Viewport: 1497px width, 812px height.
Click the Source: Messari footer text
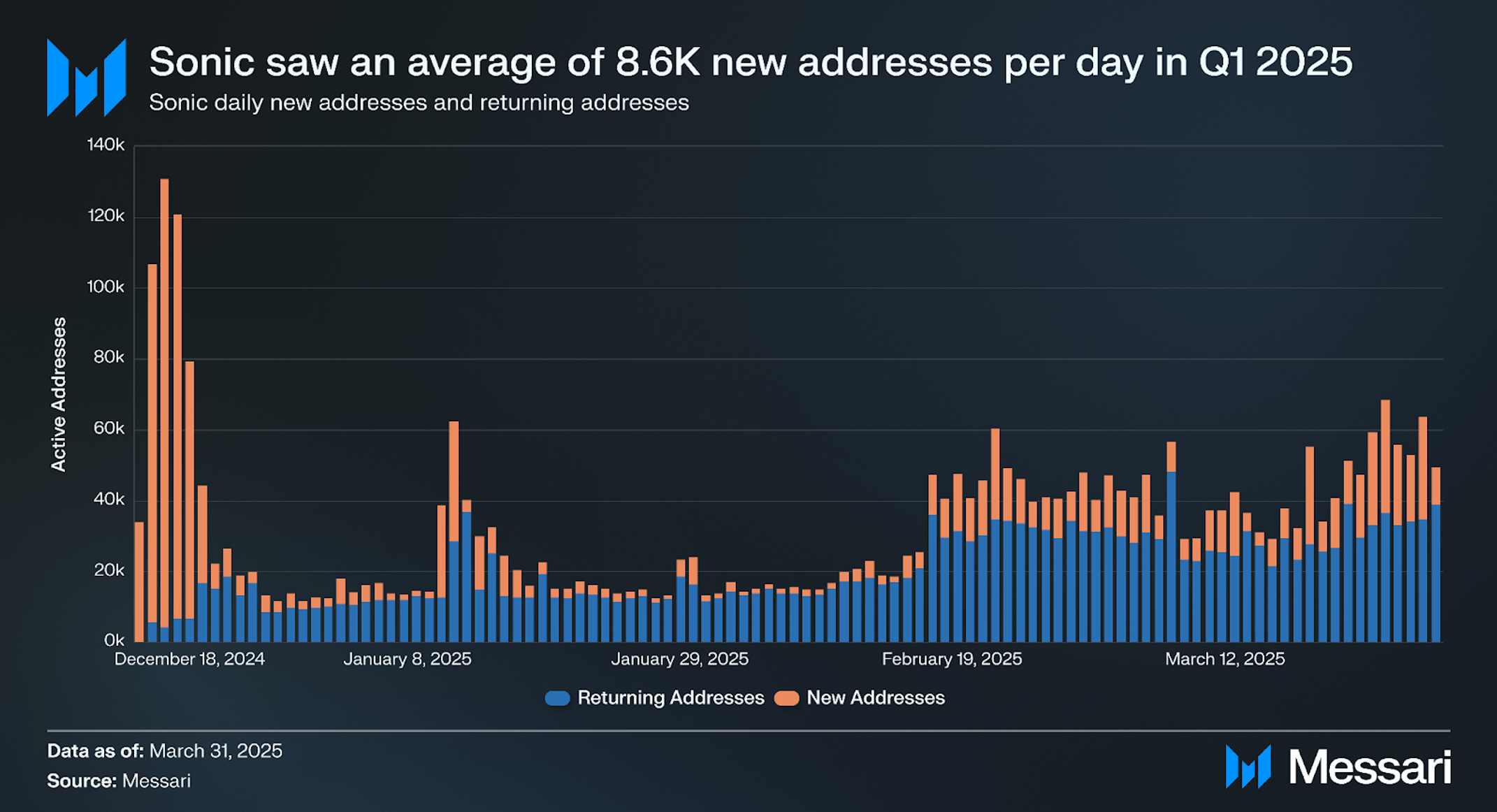click(x=119, y=781)
